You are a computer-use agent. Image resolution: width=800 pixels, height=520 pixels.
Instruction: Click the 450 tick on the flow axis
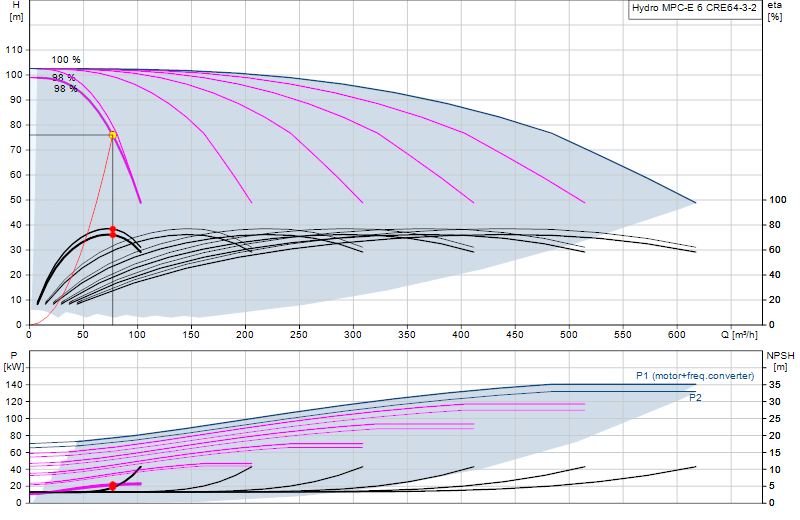point(515,335)
